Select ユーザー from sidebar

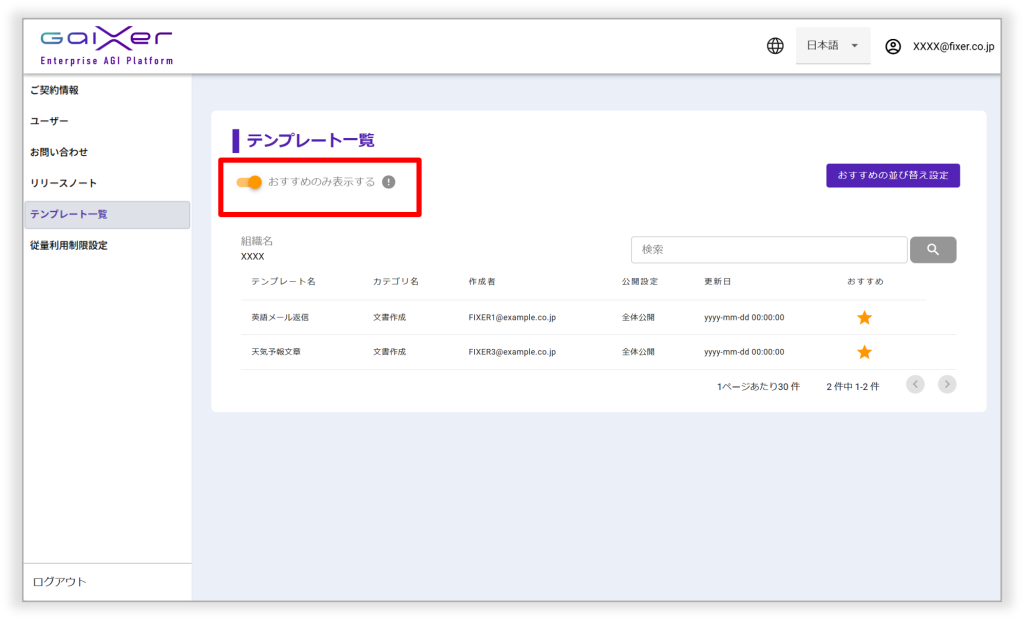(49, 121)
